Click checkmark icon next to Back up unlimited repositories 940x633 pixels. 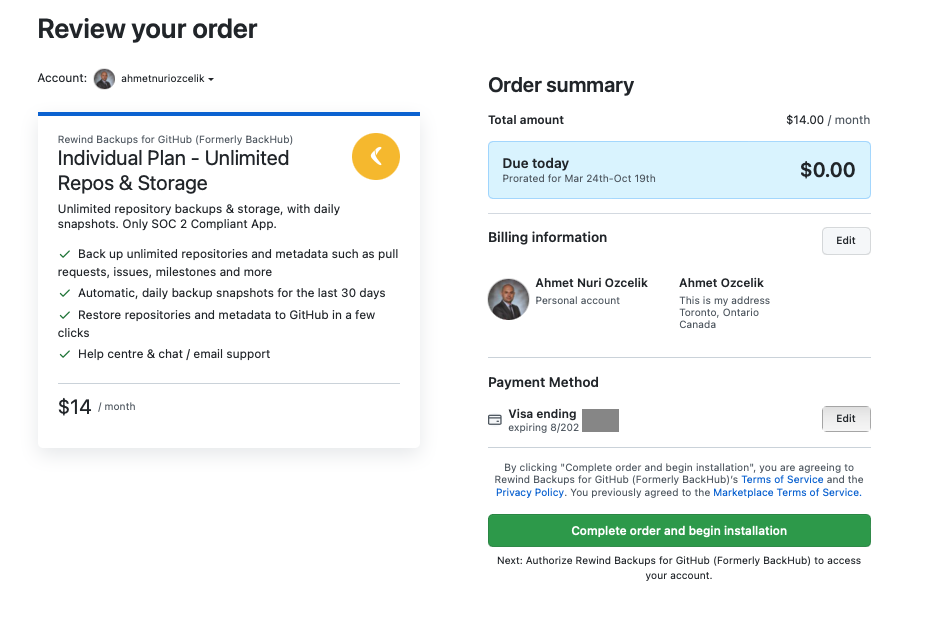tap(65, 254)
